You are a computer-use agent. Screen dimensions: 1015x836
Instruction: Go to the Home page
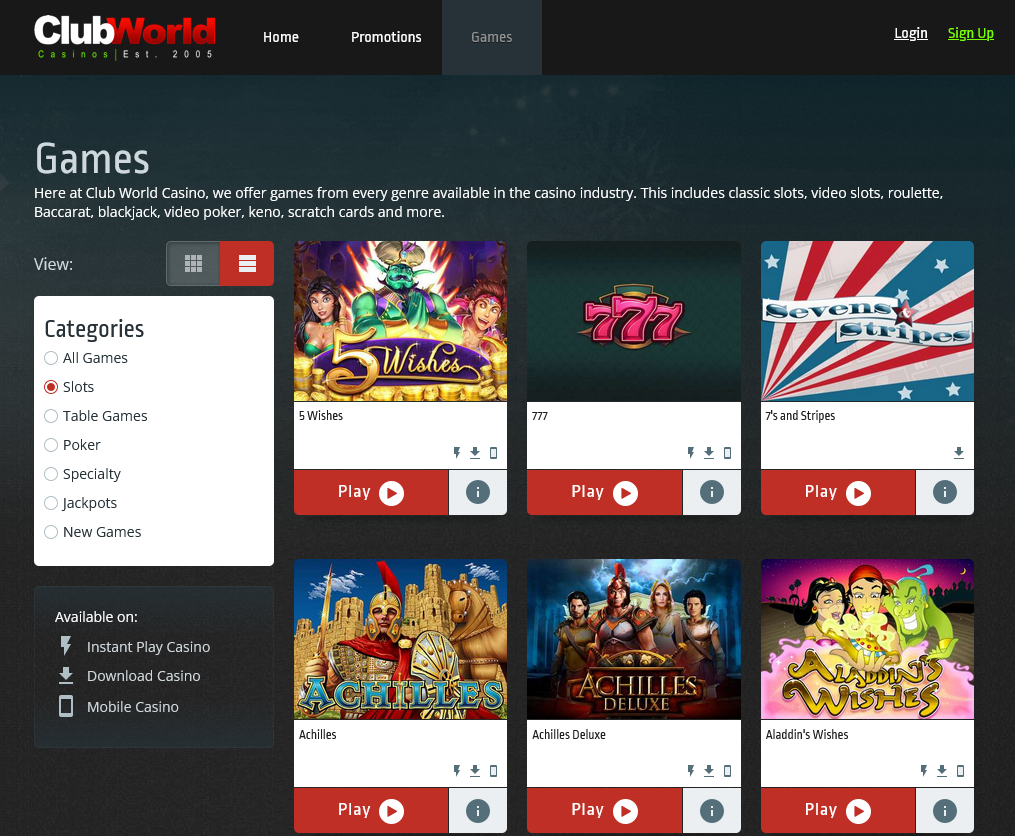pos(280,37)
